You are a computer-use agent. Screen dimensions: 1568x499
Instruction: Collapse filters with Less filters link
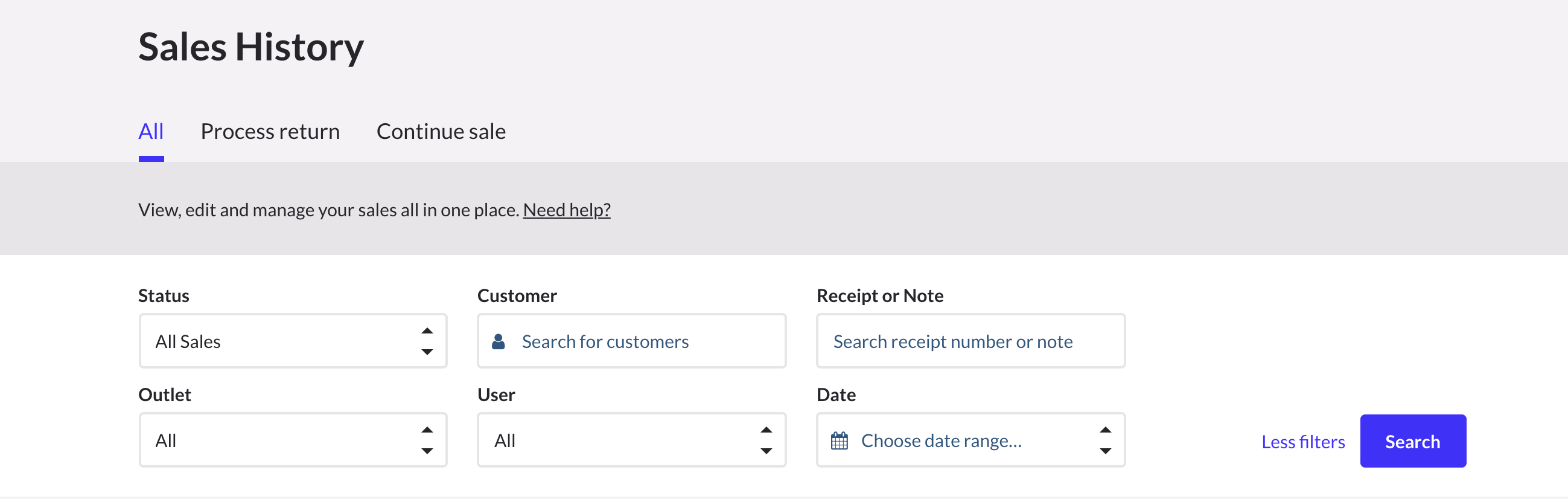(x=1302, y=442)
